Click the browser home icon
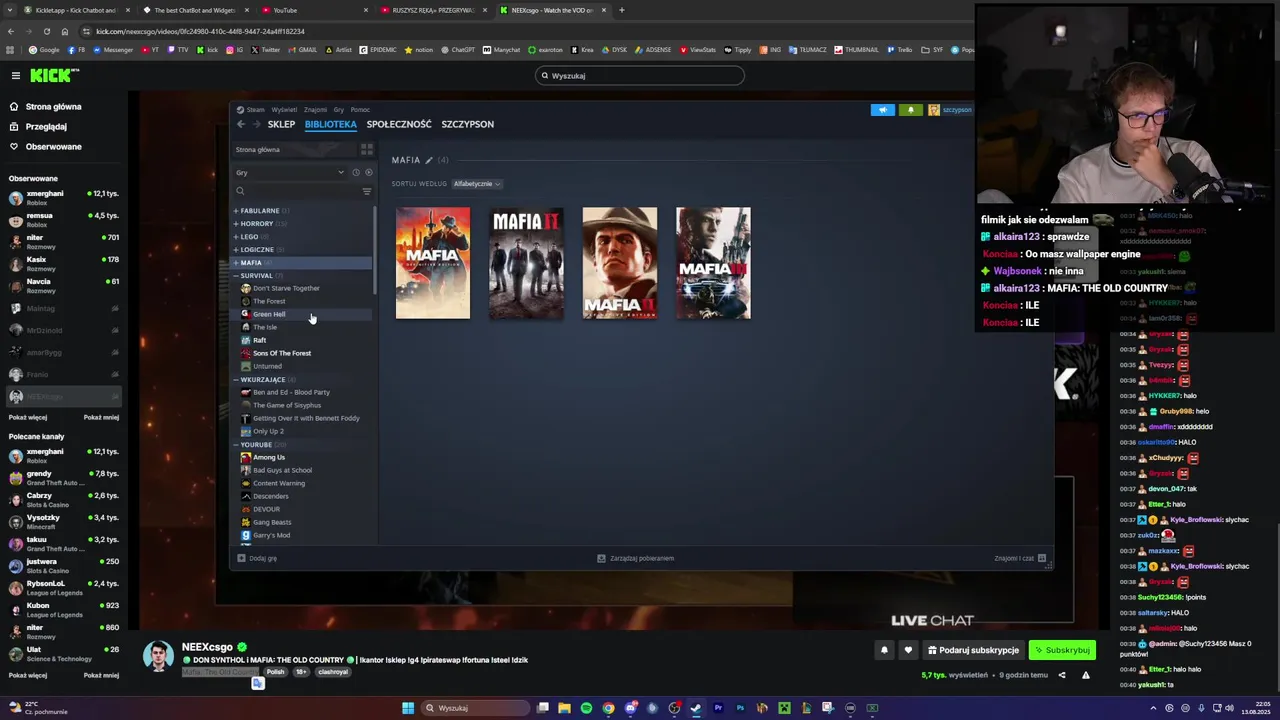Viewport: 1280px width, 720px height. [65, 31]
